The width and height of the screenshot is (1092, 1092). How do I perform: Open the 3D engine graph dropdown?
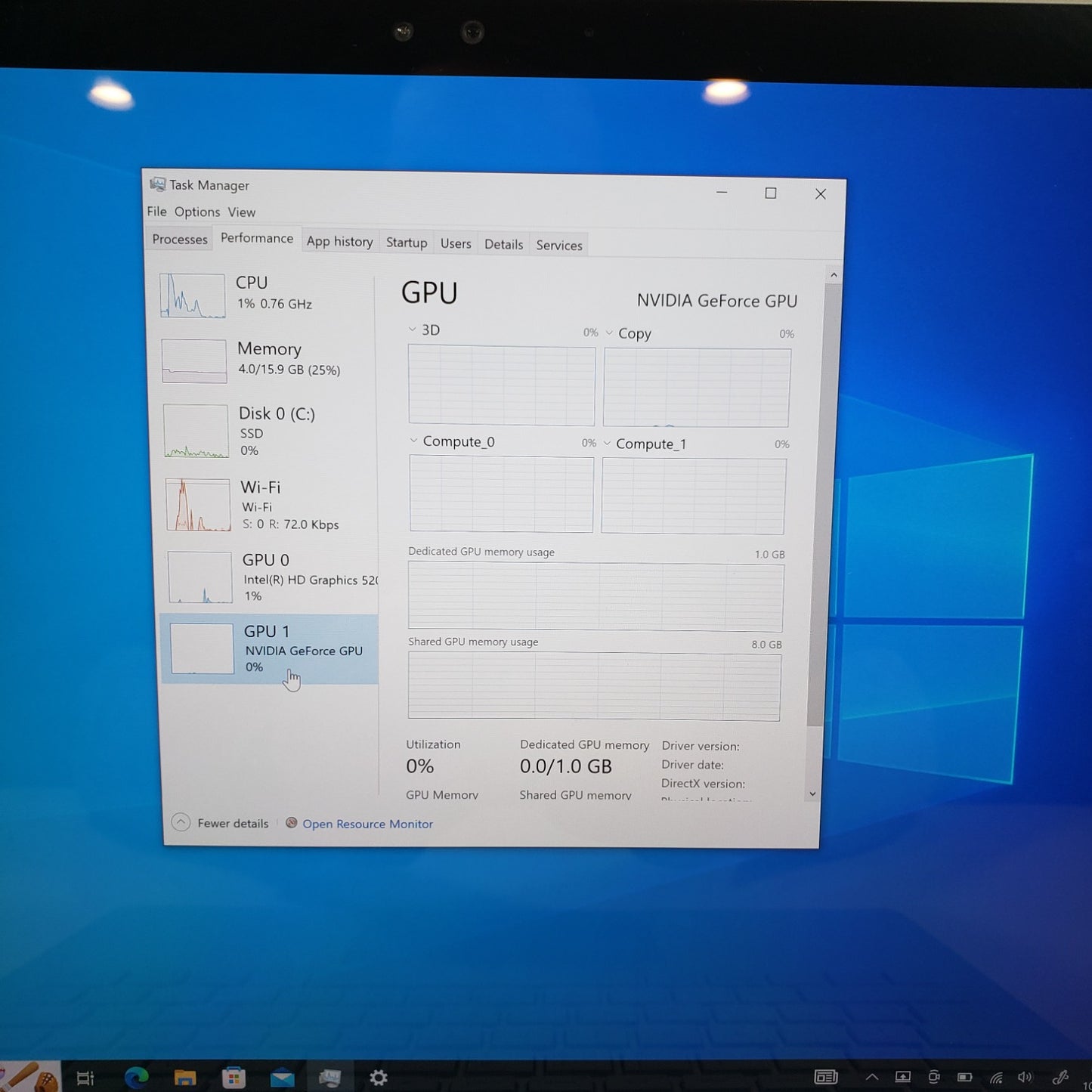point(413,329)
